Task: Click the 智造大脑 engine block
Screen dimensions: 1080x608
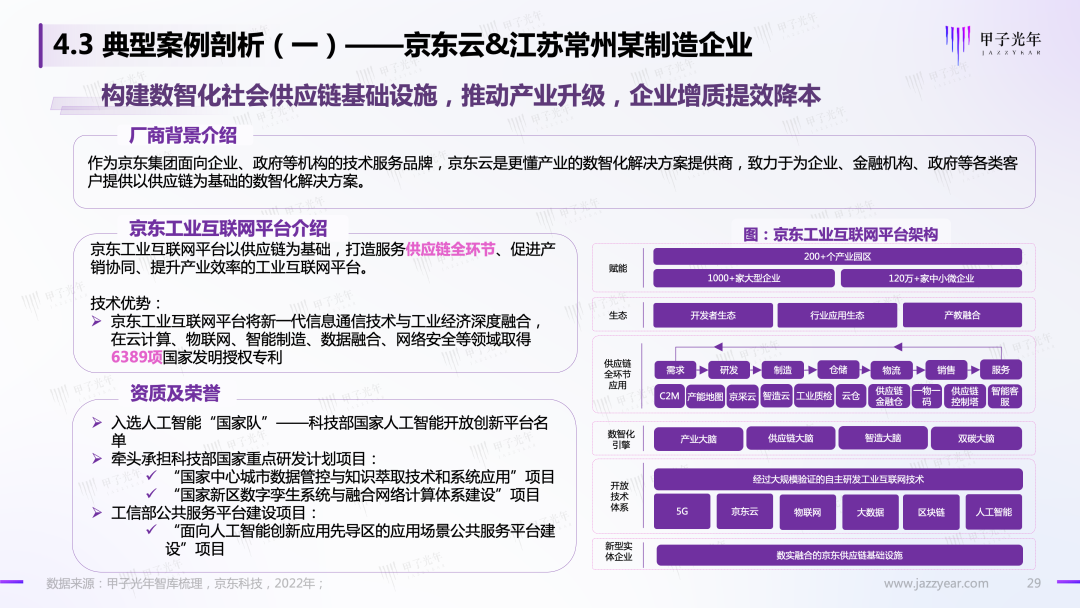Action: tap(883, 438)
